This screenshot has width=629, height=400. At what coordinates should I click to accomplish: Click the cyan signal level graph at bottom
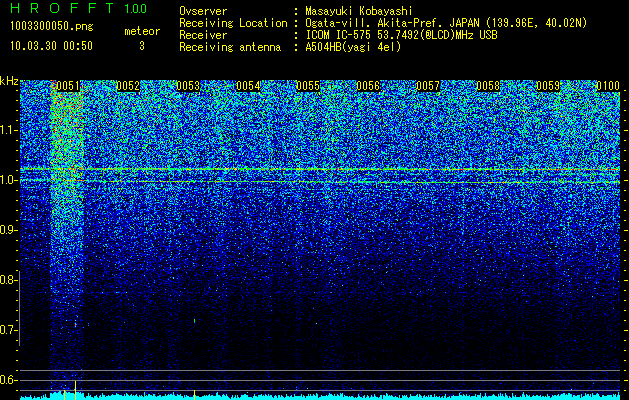pos(320,396)
